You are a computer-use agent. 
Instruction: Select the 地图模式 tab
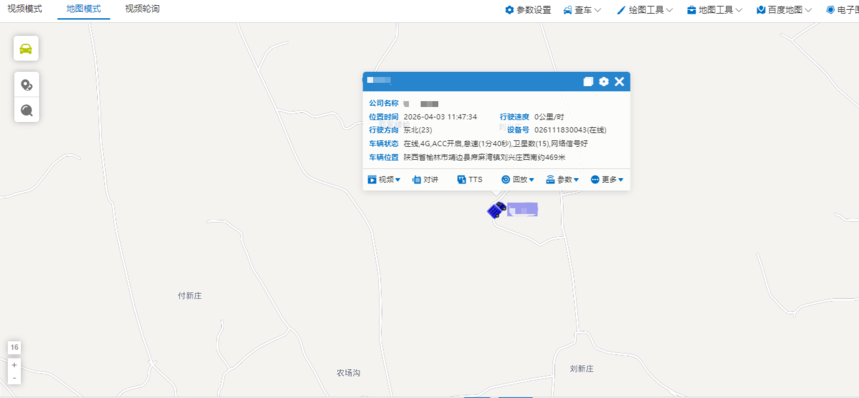tap(84, 9)
